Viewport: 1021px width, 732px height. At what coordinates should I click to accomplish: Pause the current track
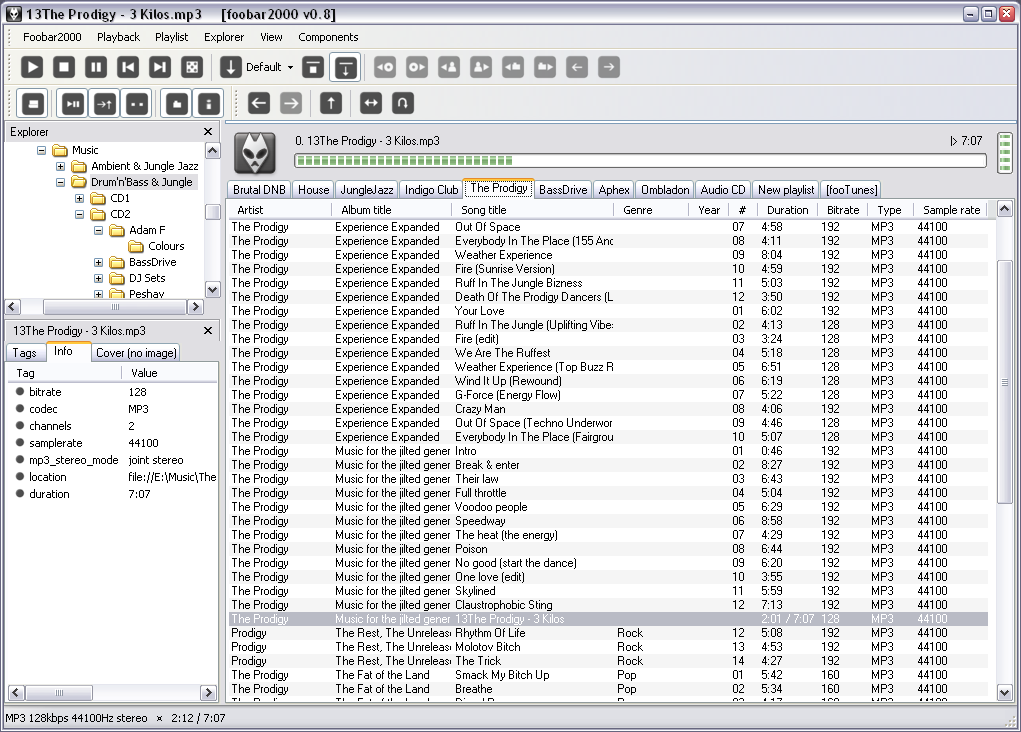(x=96, y=67)
